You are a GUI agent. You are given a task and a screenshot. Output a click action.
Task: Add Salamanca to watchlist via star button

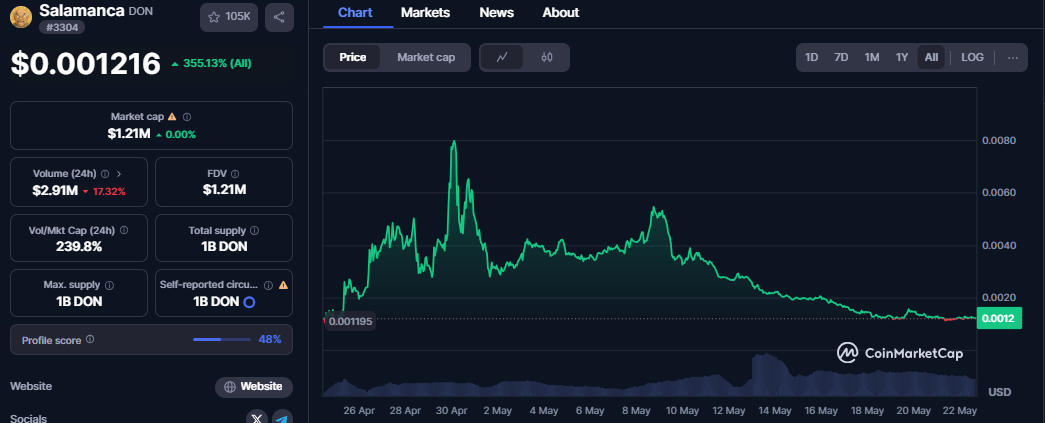[229, 17]
